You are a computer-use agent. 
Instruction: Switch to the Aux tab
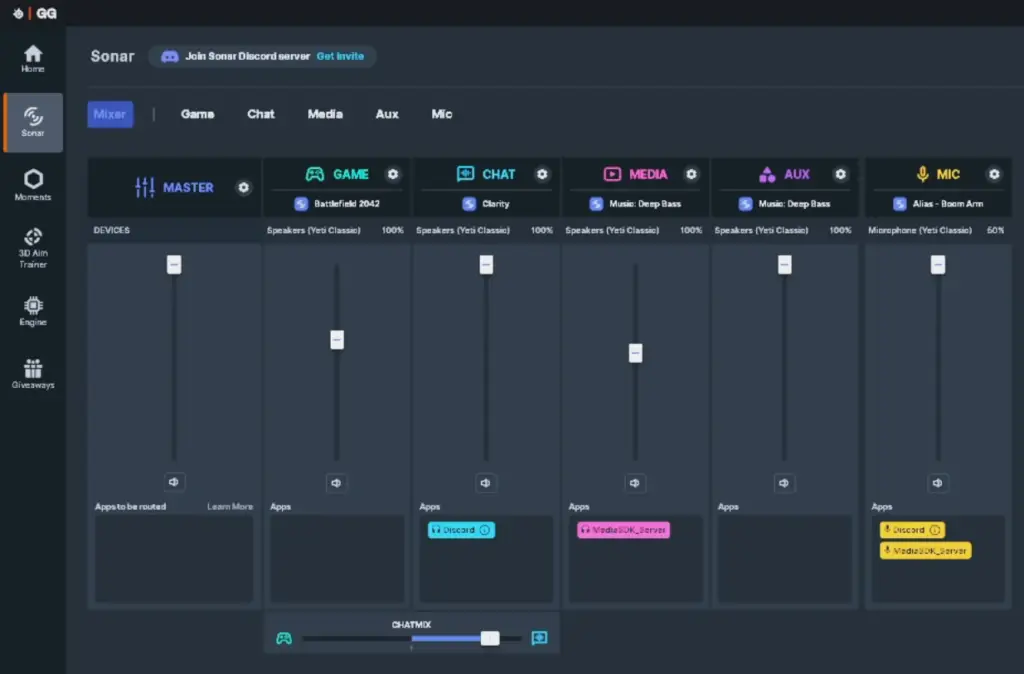pyautogui.click(x=387, y=114)
